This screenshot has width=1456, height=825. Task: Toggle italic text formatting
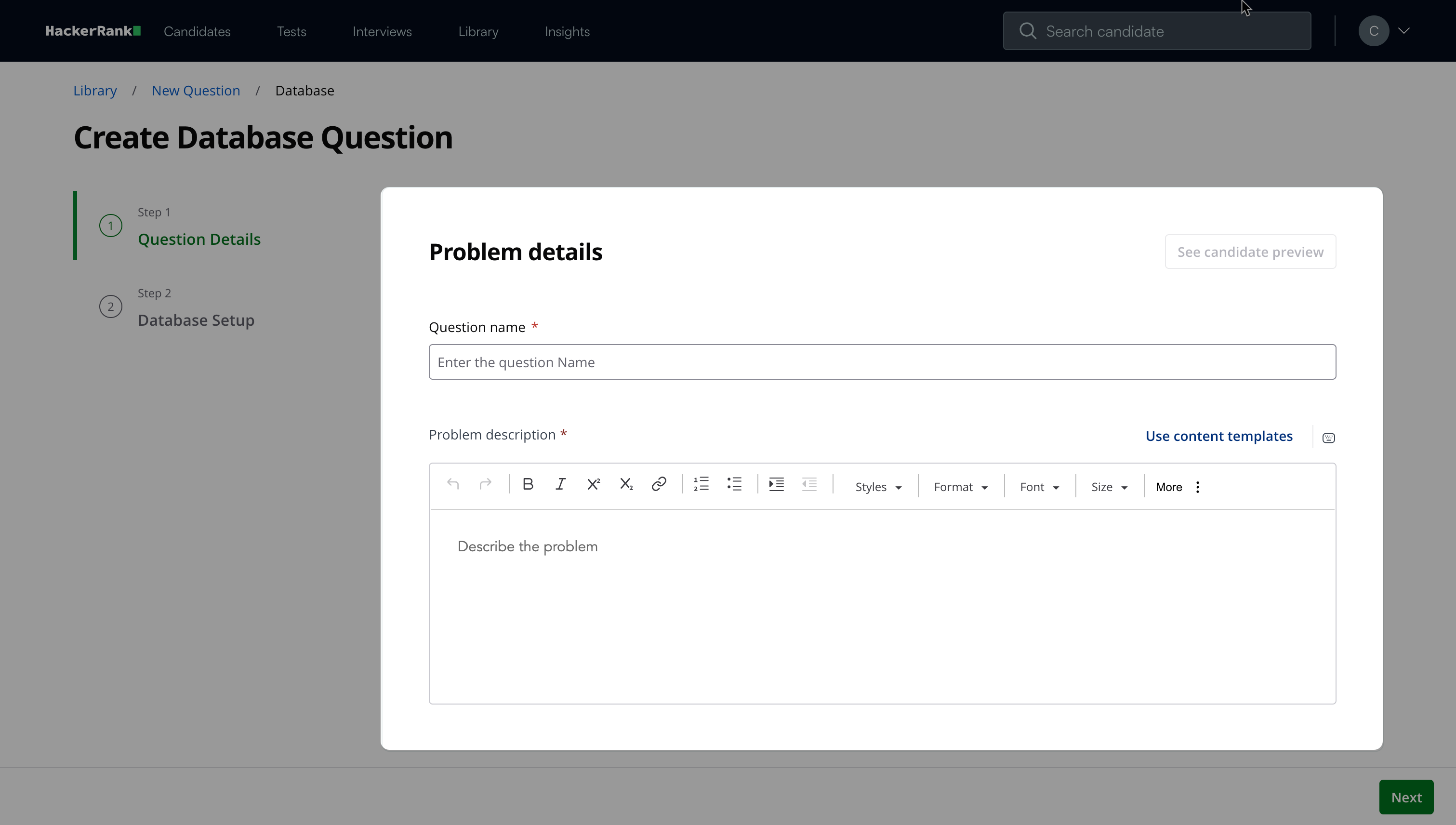click(x=560, y=484)
